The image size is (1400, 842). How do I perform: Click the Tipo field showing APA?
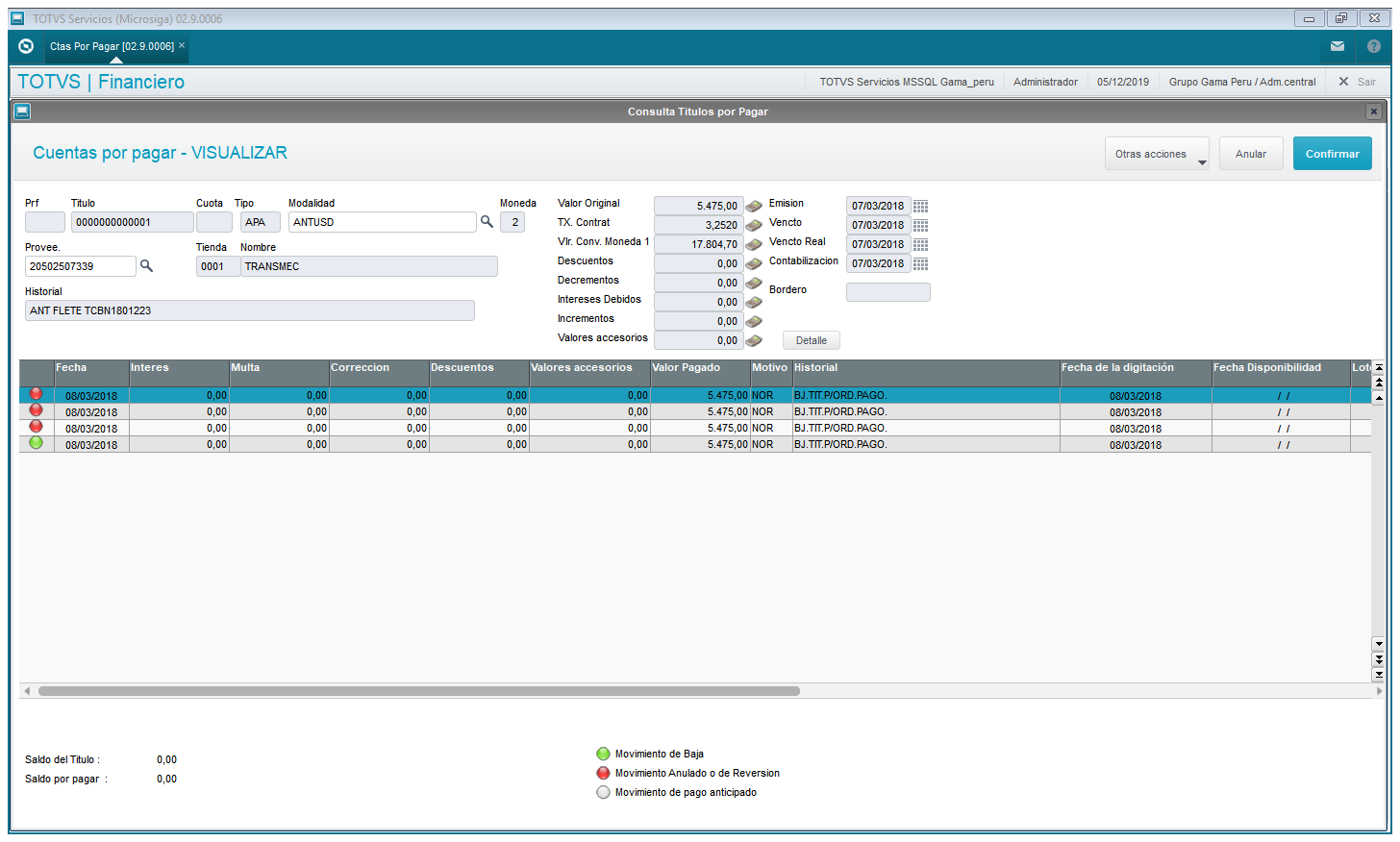[261, 222]
